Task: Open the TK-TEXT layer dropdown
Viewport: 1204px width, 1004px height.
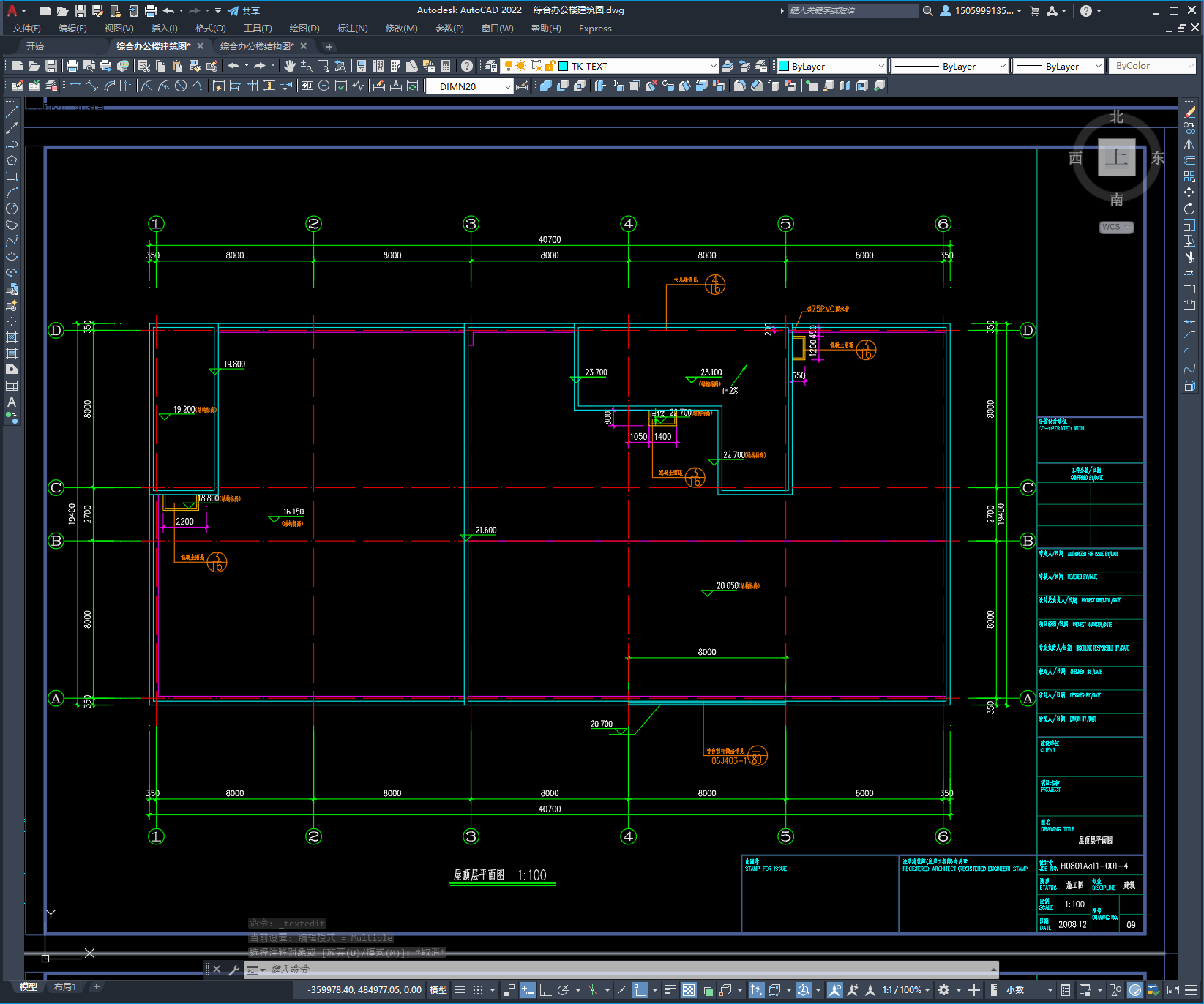Action: [714, 66]
